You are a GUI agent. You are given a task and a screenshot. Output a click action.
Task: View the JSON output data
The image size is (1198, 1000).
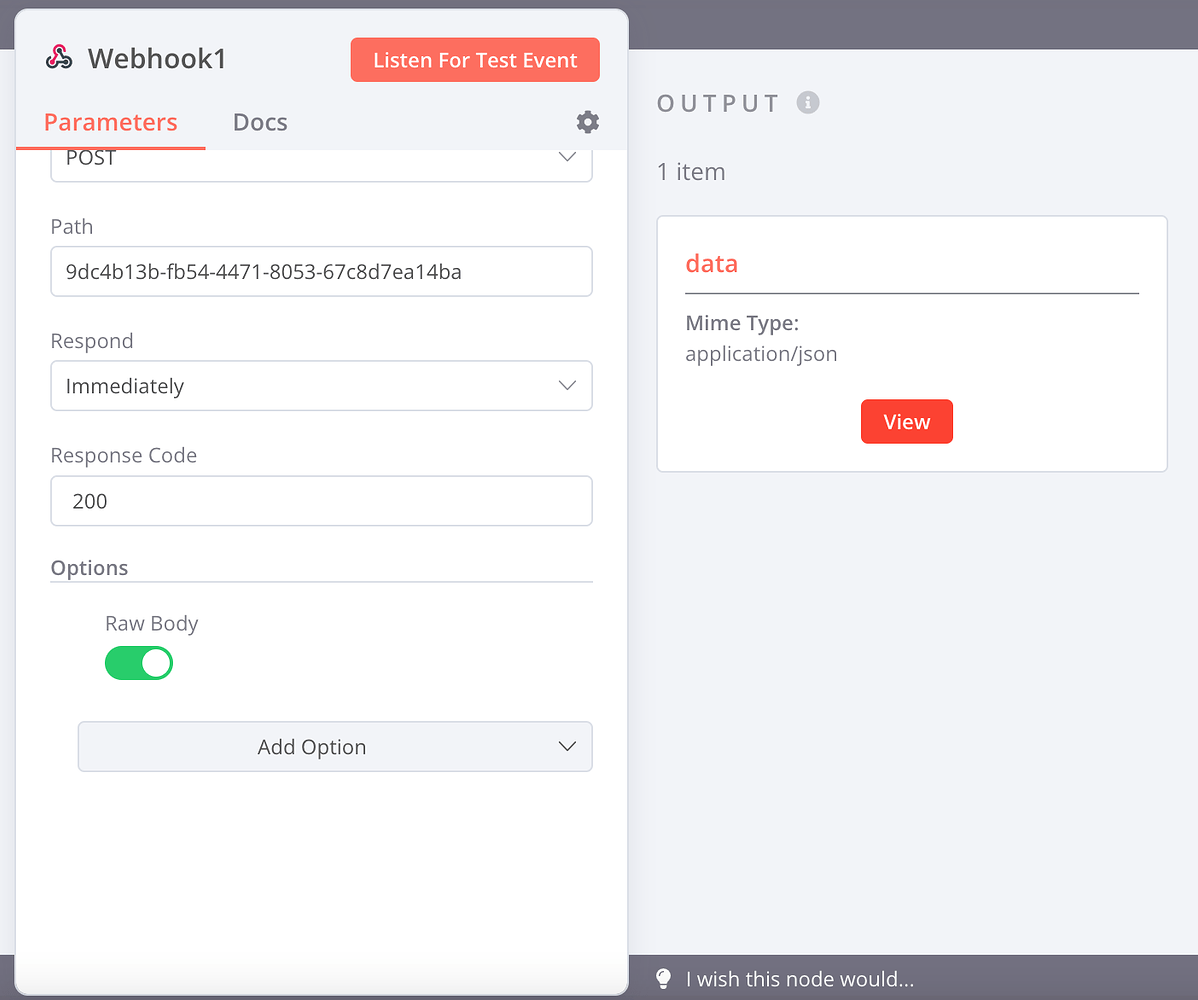tap(906, 421)
